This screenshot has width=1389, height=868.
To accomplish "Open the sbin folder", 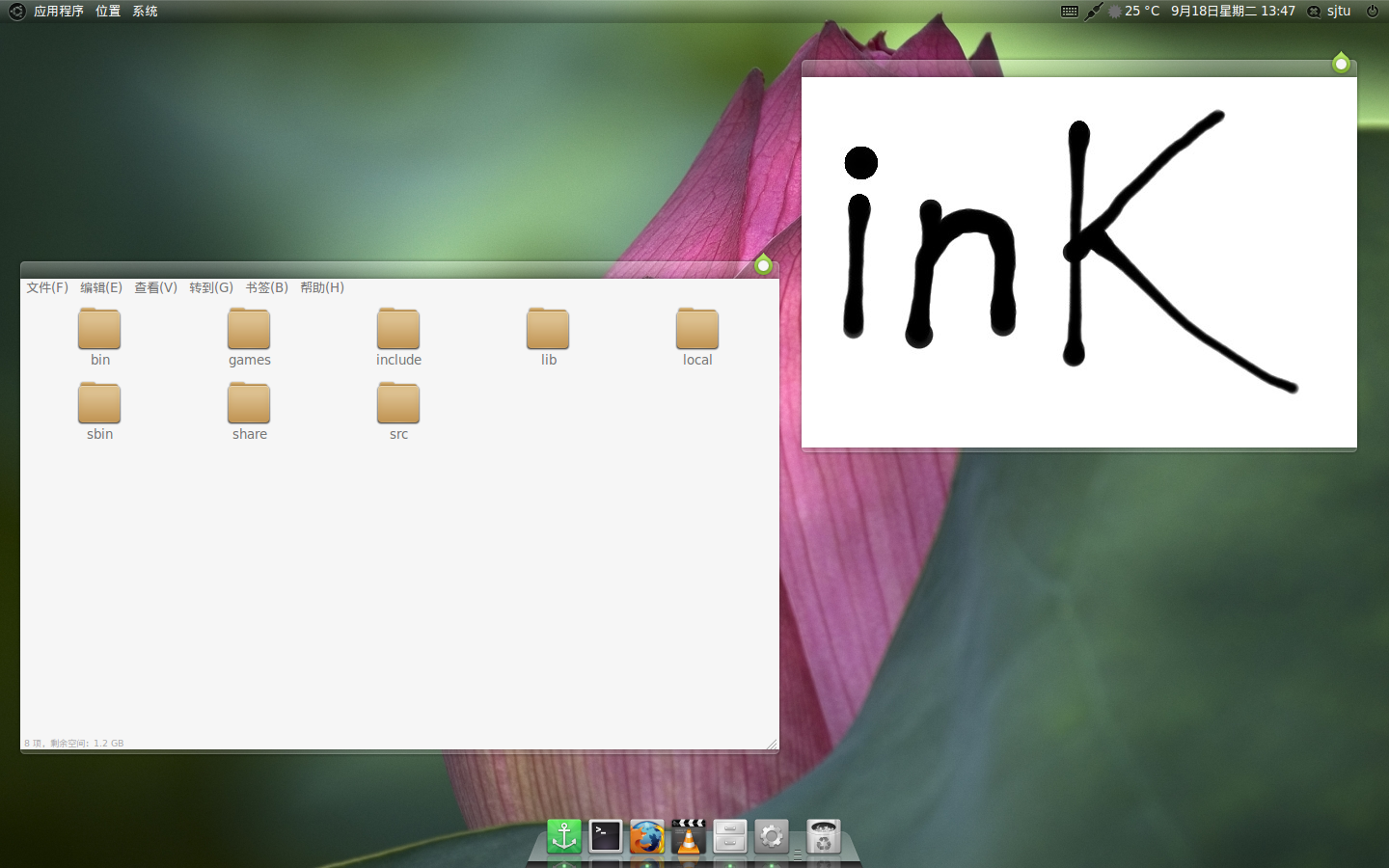I will 99,411.
